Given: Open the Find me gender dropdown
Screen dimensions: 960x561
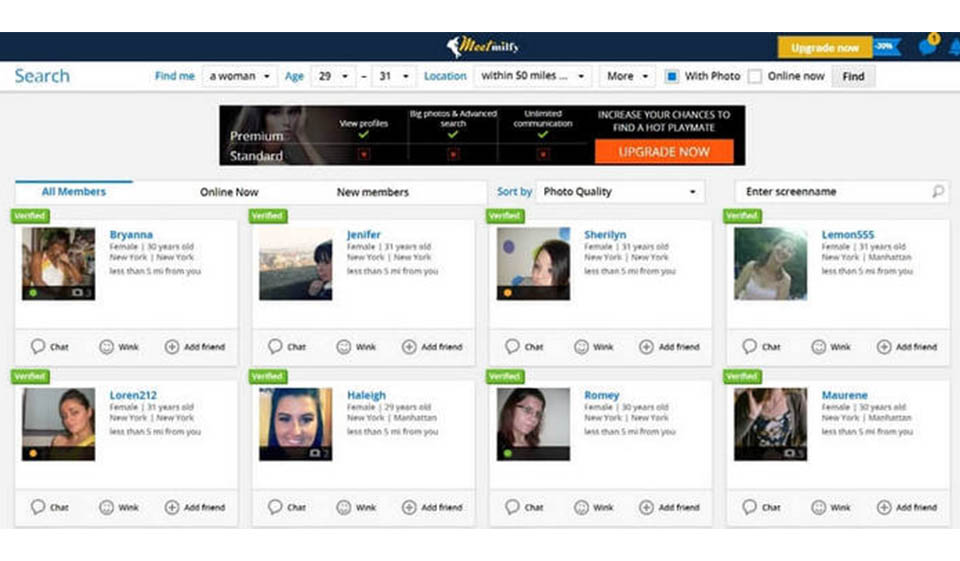Looking at the screenshot, I should [240, 76].
